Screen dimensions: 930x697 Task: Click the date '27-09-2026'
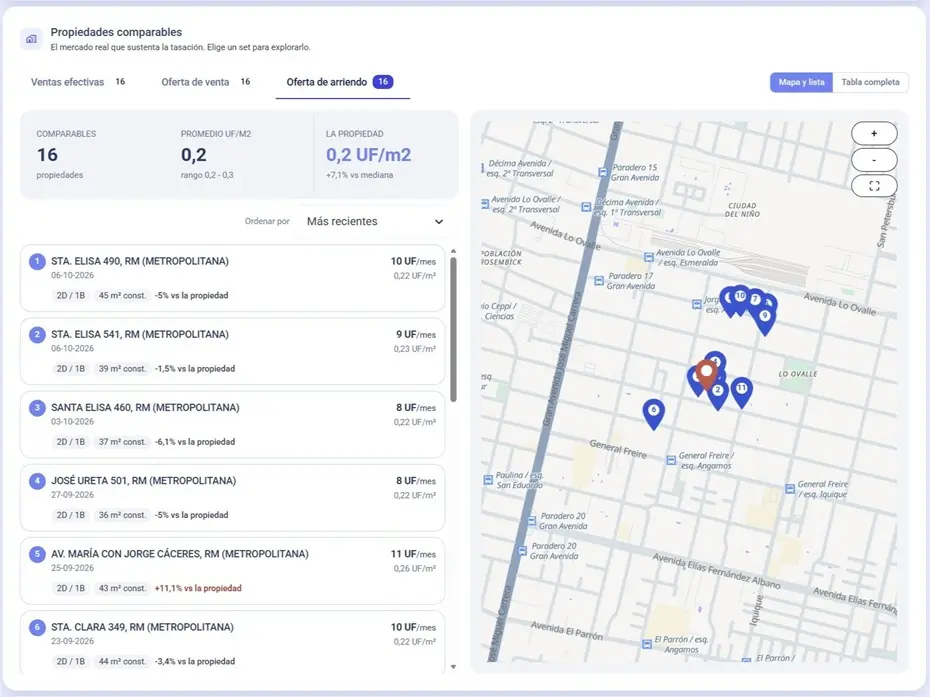[72, 495]
